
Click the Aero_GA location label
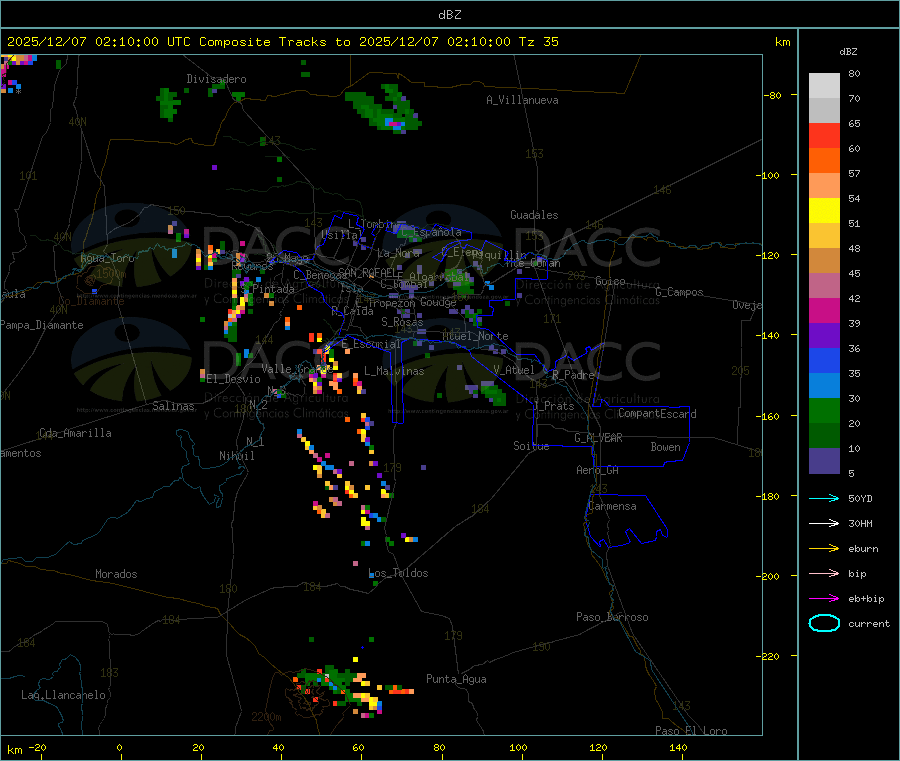598,470
